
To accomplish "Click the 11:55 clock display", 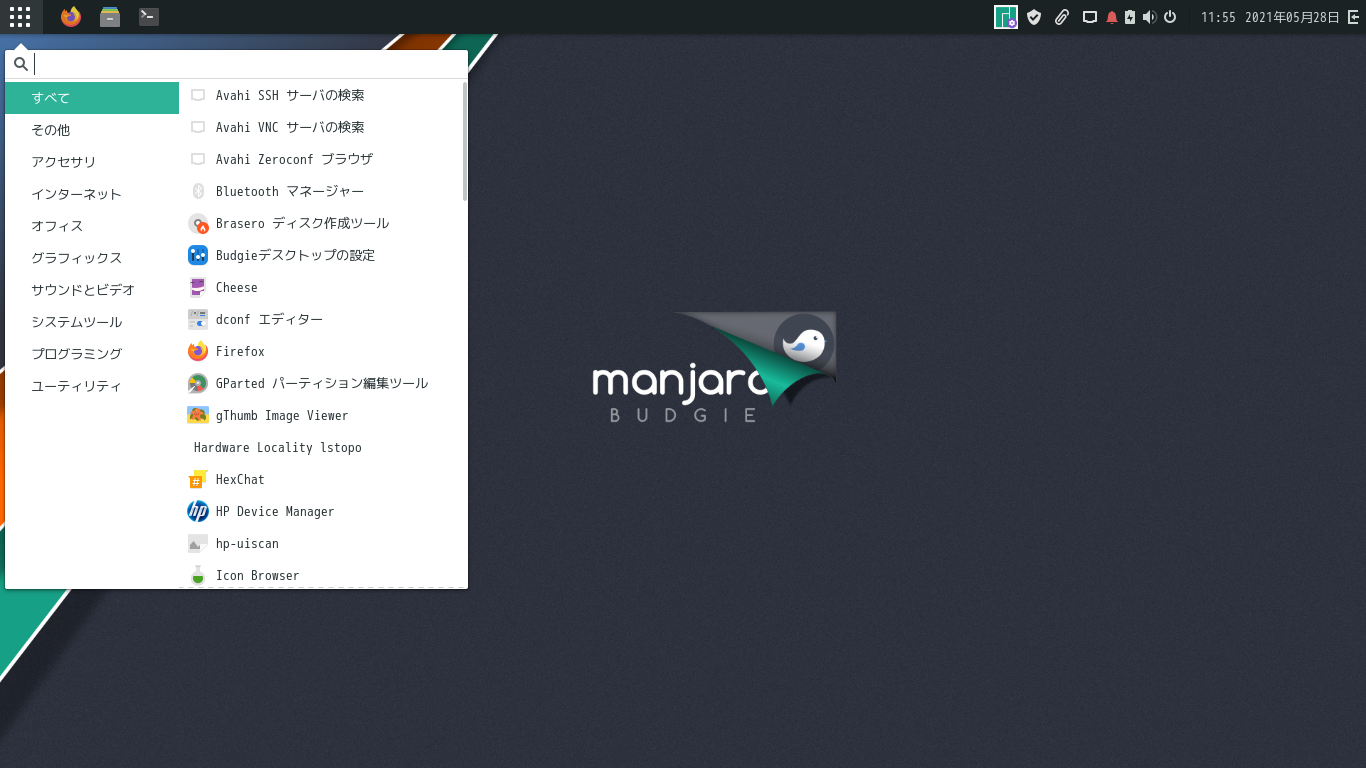I will [1218, 18].
